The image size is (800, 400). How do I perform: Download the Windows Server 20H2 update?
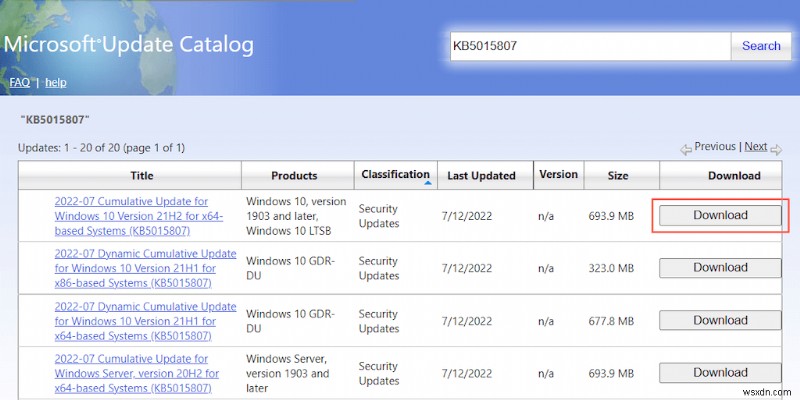(x=720, y=373)
